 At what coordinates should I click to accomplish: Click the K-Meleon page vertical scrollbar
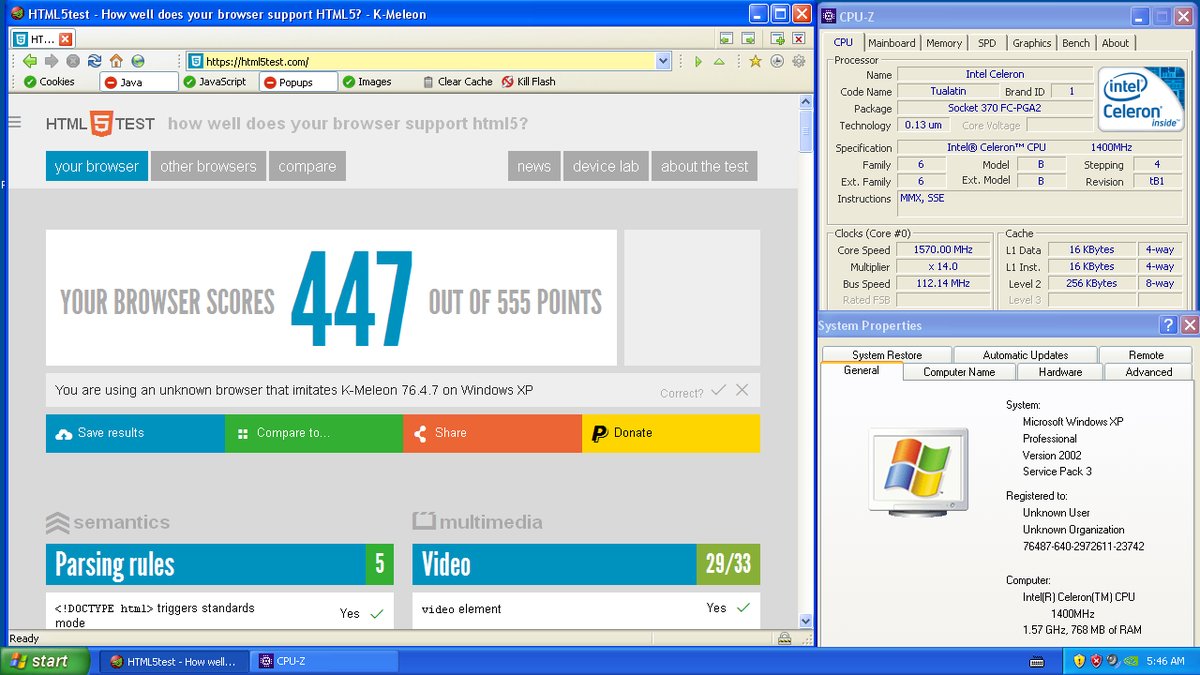coord(806,361)
